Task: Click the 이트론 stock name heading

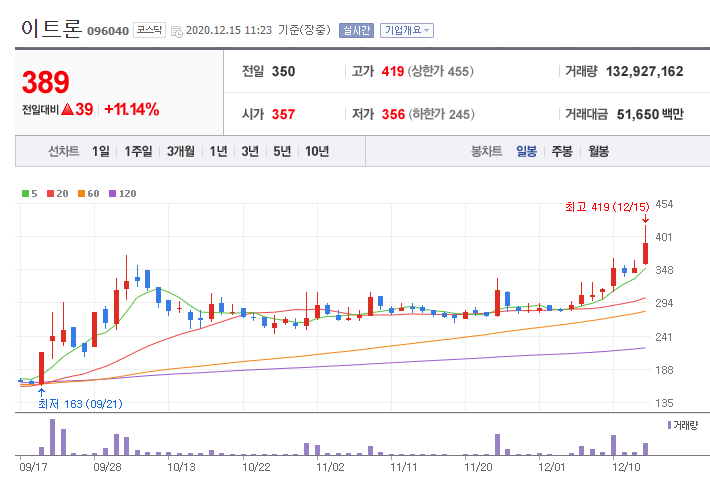Action: tap(51, 29)
